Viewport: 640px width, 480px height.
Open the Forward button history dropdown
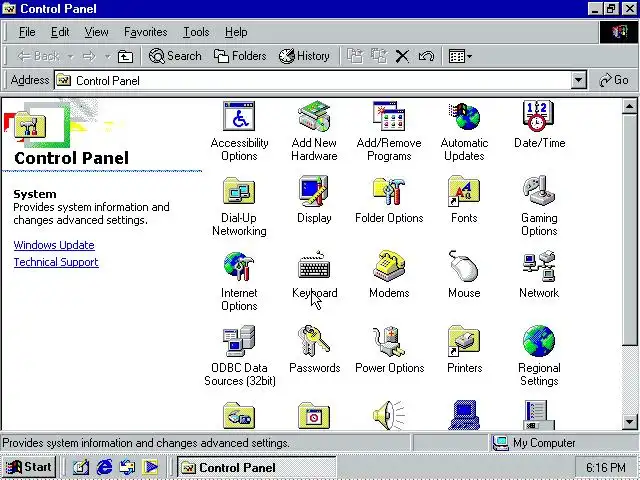pyautogui.click(x=107, y=56)
